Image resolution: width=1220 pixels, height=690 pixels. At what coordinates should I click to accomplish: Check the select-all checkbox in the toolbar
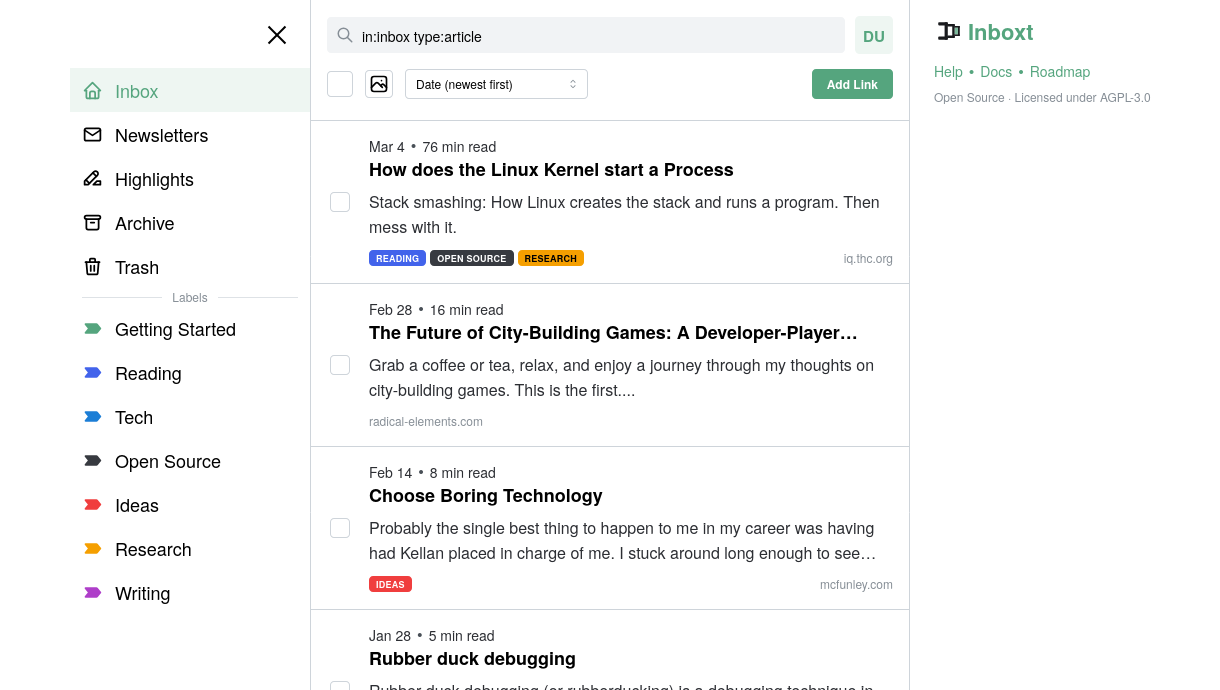pos(340,84)
